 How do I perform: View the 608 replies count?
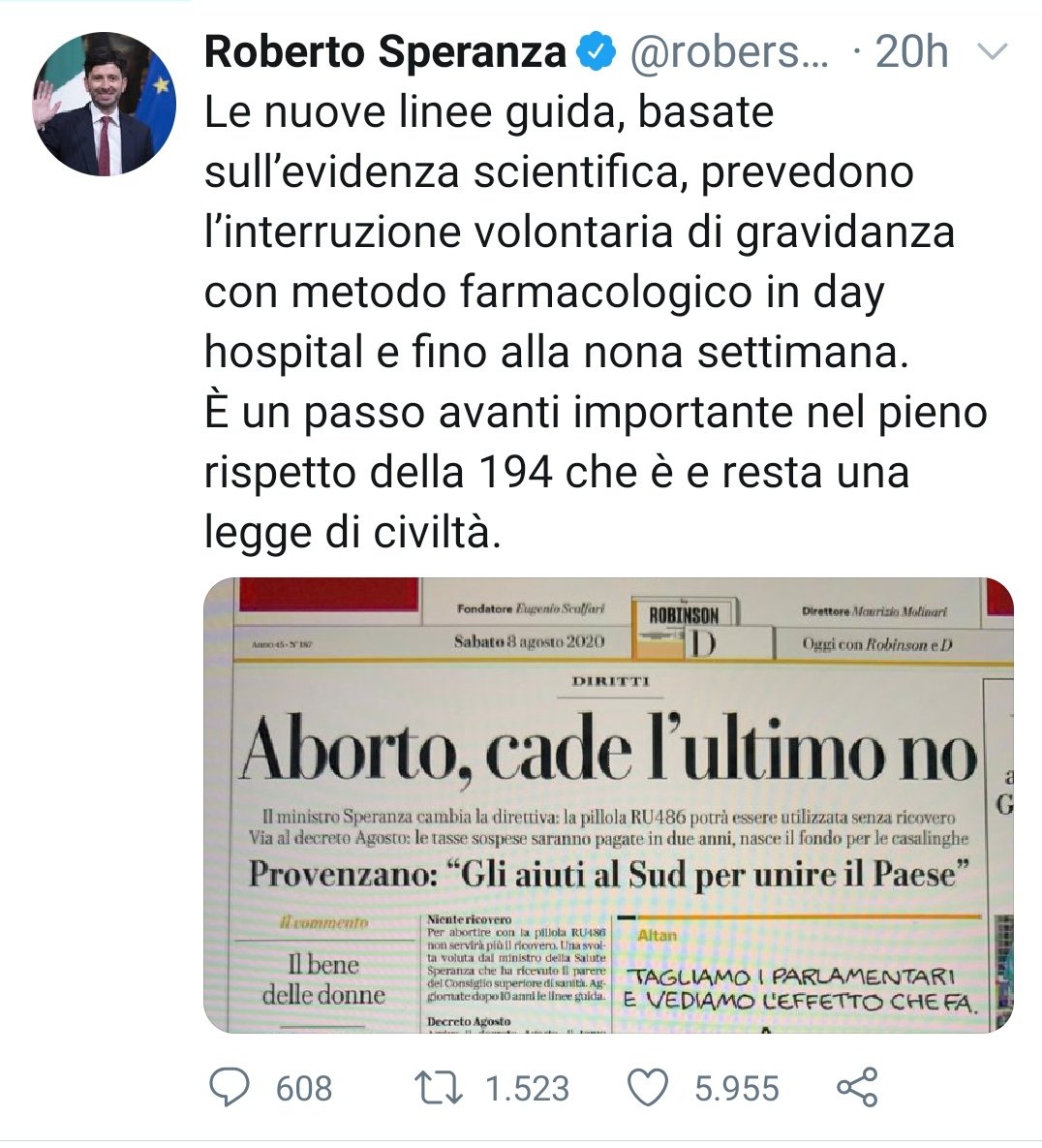pos(304,1088)
